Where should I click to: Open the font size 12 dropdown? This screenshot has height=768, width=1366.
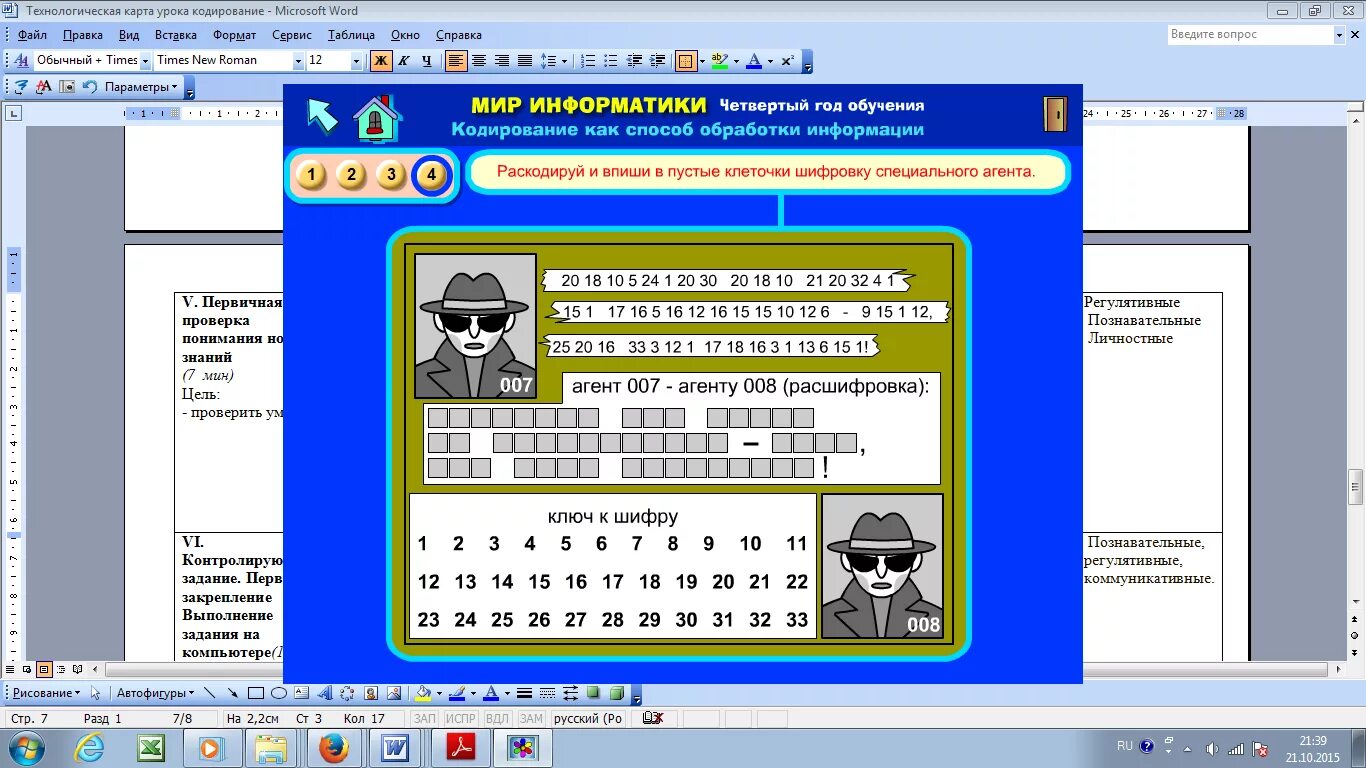click(x=357, y=61)
